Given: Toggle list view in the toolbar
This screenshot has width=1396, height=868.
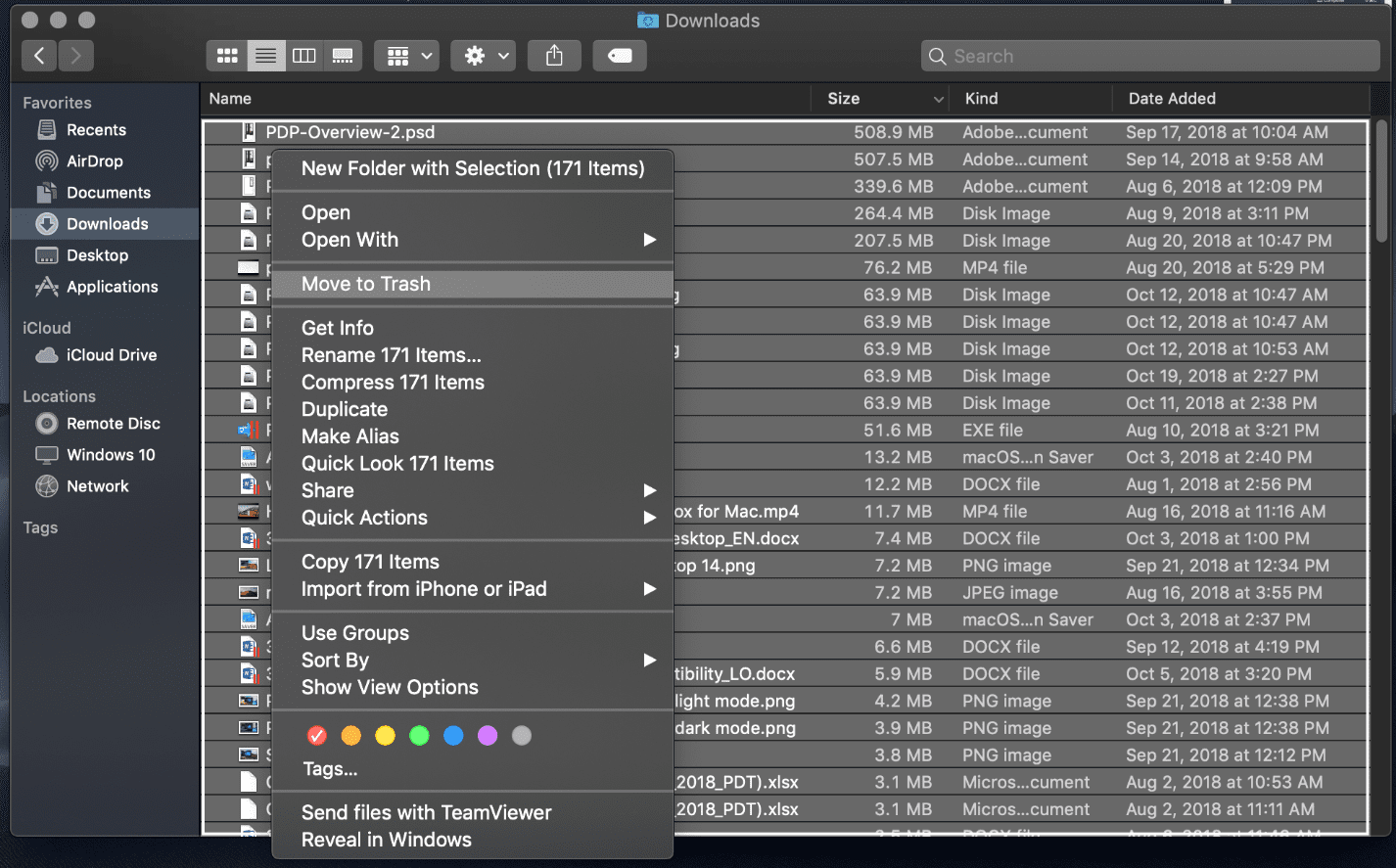Looking at the screenshot, I should (x=265, y=56).
